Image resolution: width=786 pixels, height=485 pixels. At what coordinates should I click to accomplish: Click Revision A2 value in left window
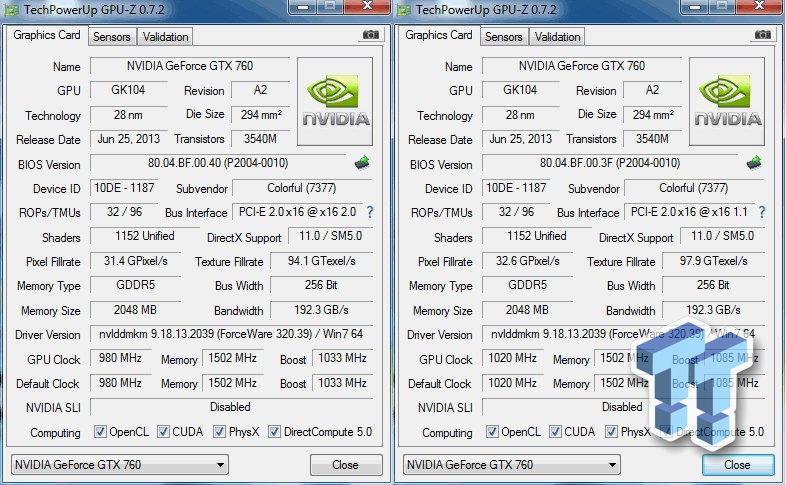[x=261, y=90]
